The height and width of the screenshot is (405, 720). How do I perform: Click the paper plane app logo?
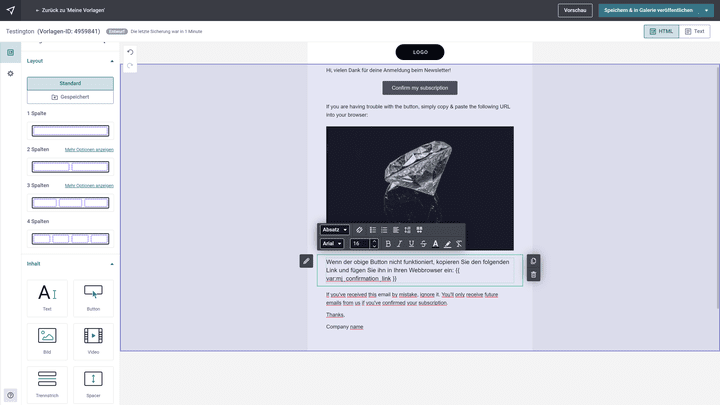click(x=11, y=10)
